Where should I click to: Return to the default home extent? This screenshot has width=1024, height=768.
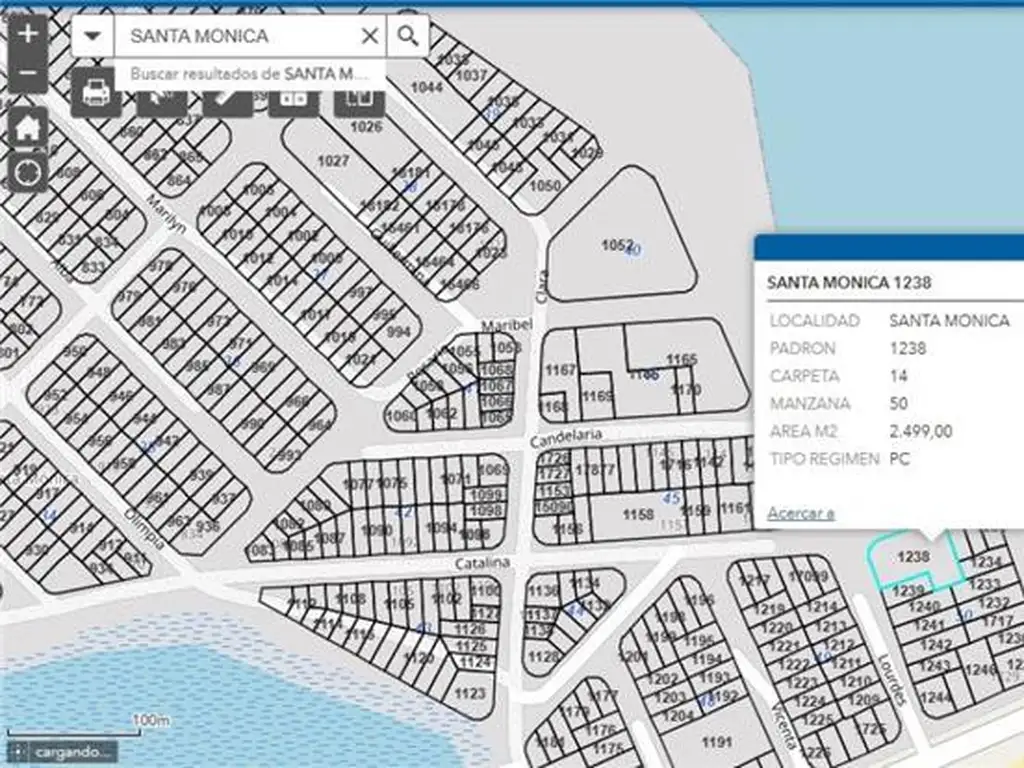click(x=28, y=127)
